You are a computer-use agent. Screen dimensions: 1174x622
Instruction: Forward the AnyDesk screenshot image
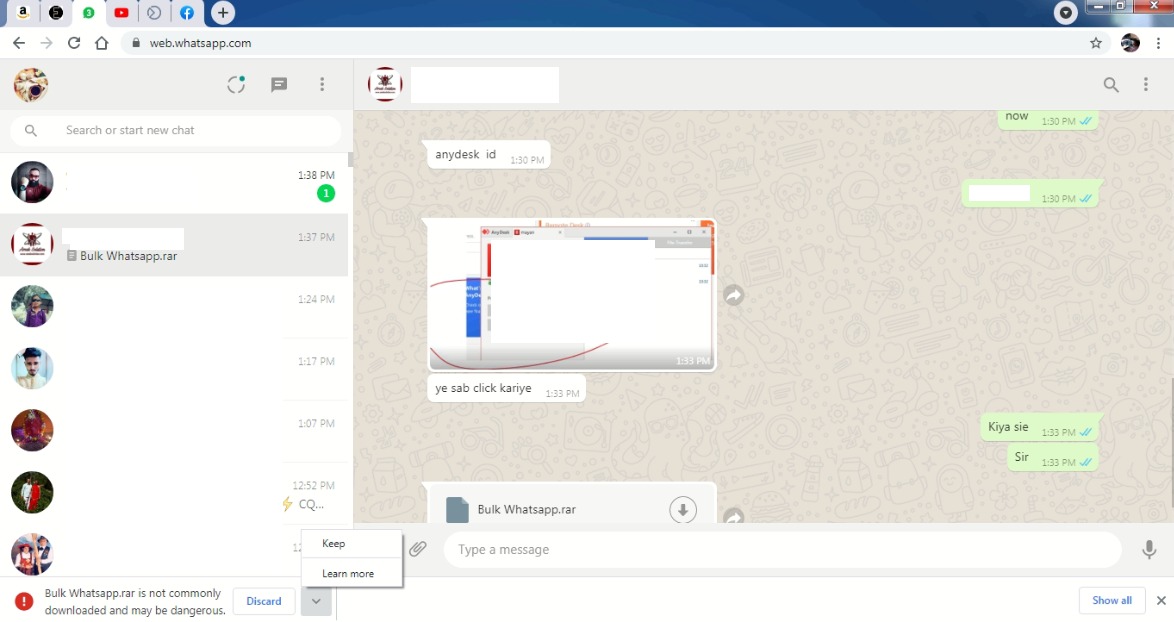[x=734, y=296]
